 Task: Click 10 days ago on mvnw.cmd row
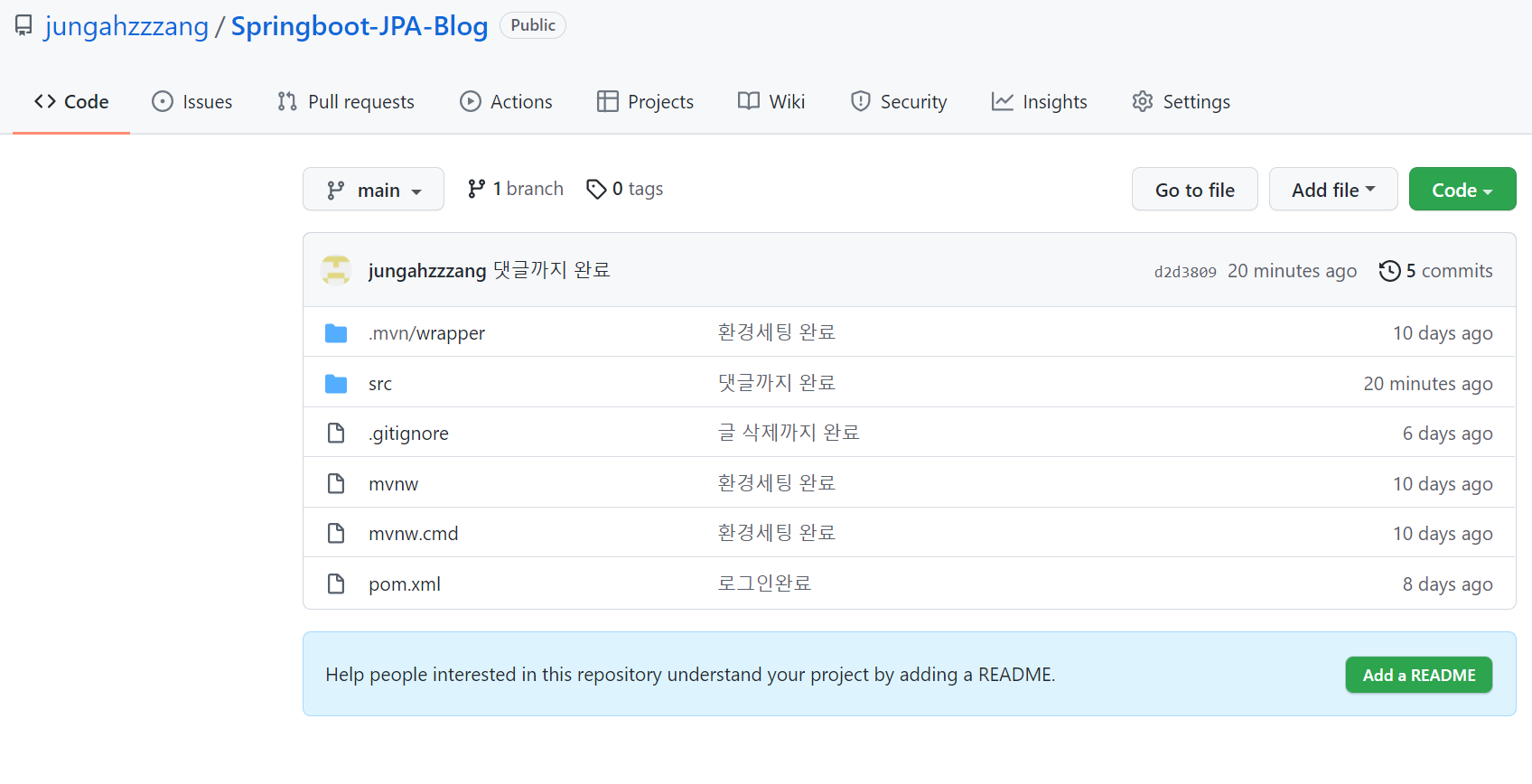(1443, 534)
